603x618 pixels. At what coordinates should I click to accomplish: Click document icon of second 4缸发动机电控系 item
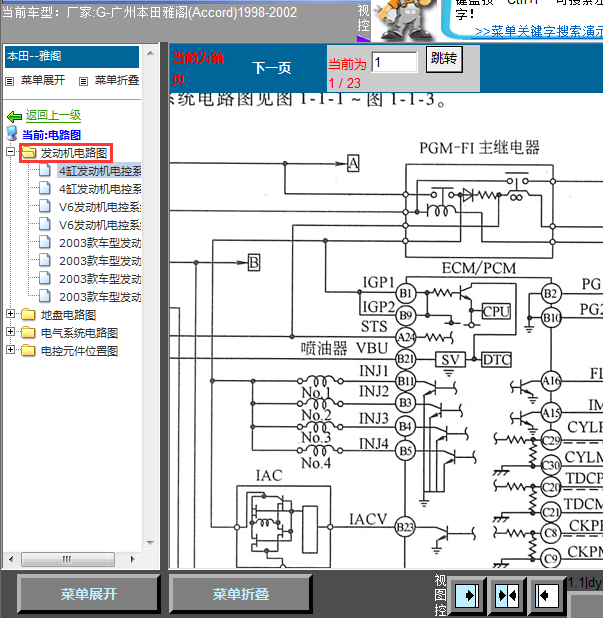click(x=45, y=188)
